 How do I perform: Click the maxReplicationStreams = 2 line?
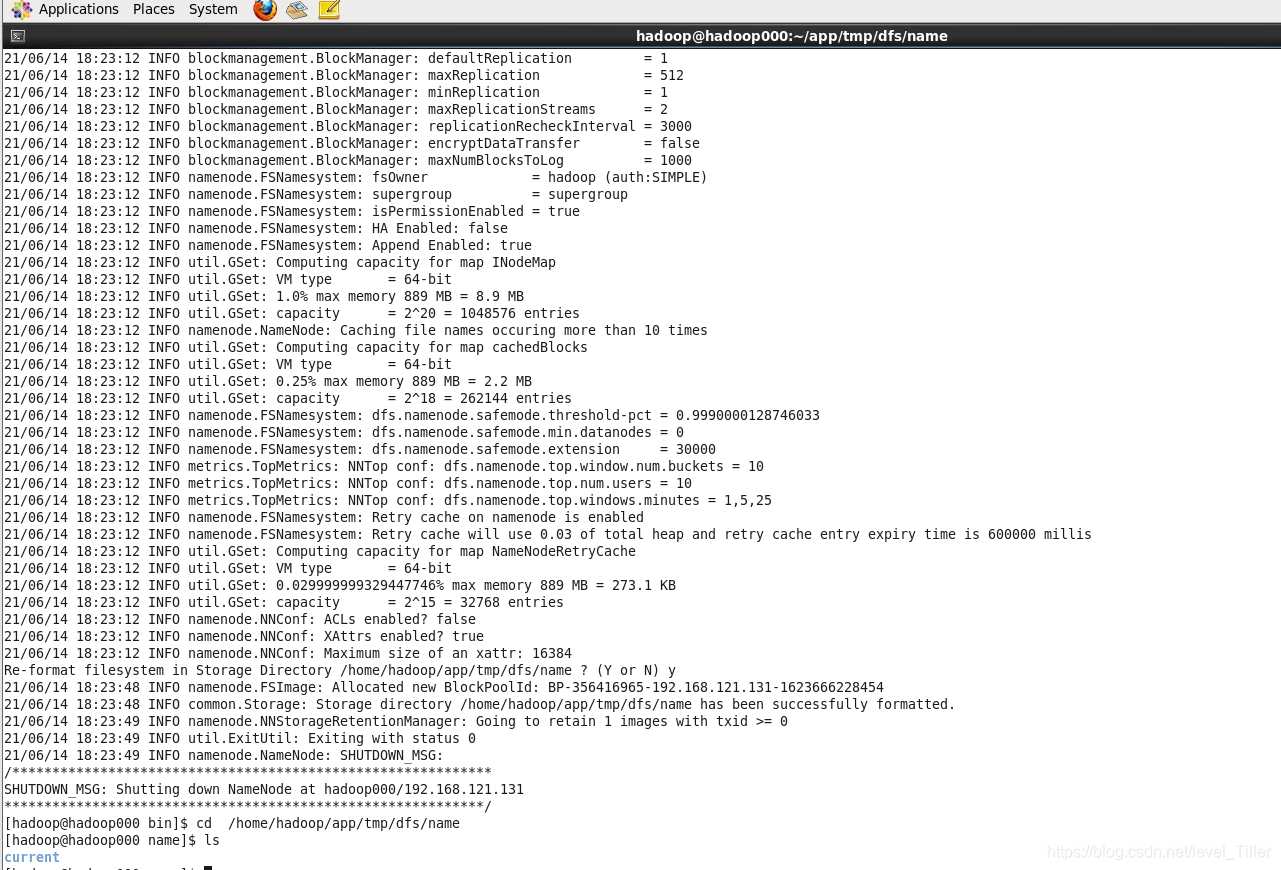tap(336, 109)
